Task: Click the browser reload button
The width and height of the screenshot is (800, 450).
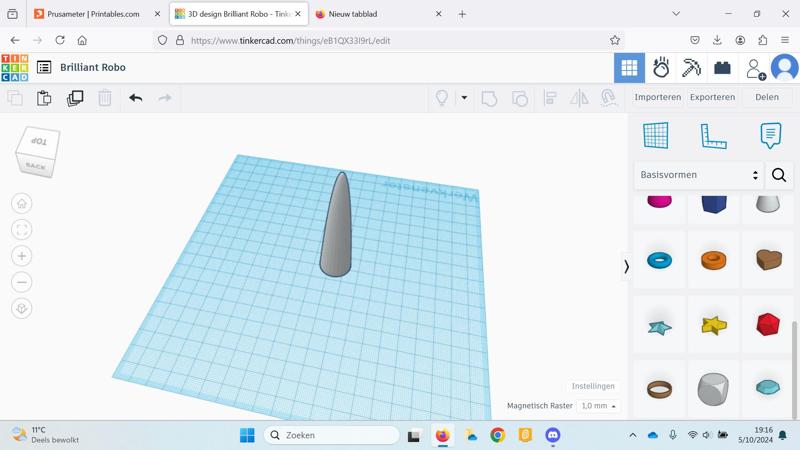Action: pyautogui.click(x=60, y=40)
